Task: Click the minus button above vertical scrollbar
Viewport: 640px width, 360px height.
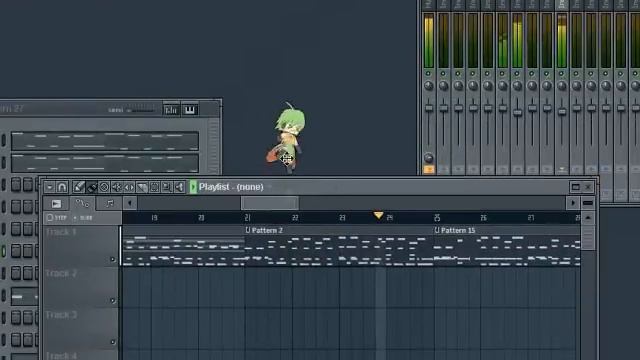Action: click(588, 203)
